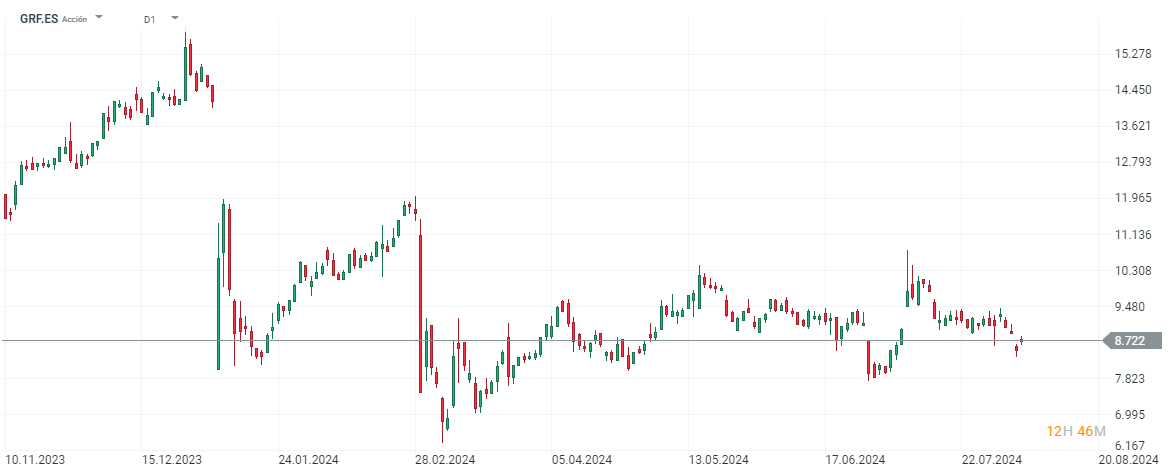Click the GRF.ES ticker name
This screenshot has width=1175, height=476.
[x=39, y=18]
